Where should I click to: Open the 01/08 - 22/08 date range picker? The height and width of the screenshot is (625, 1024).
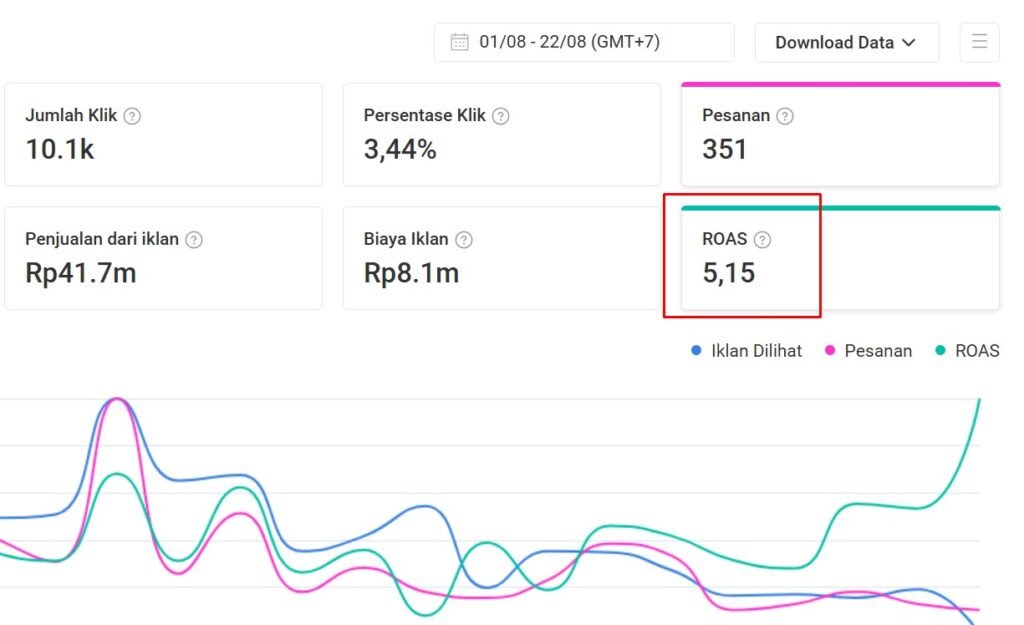tap(583, 42)
